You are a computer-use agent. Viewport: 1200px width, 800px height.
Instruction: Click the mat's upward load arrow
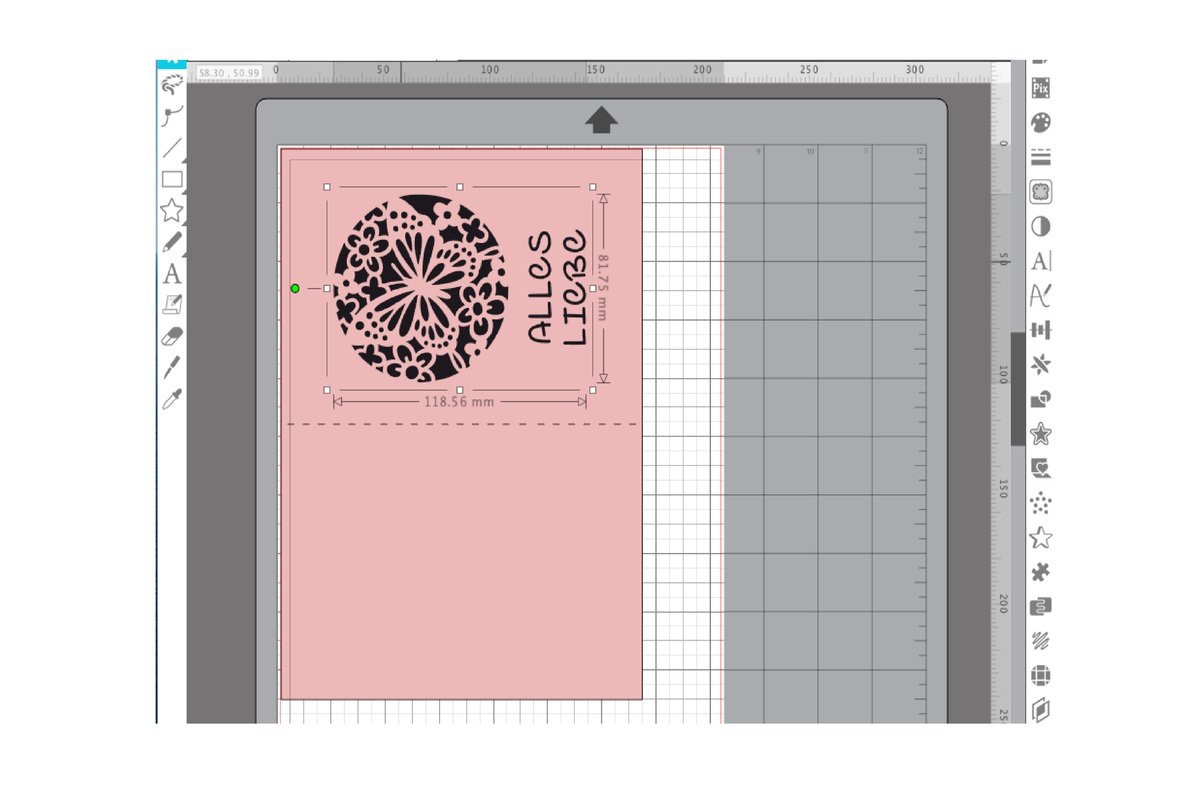click(x=600, y=121)
